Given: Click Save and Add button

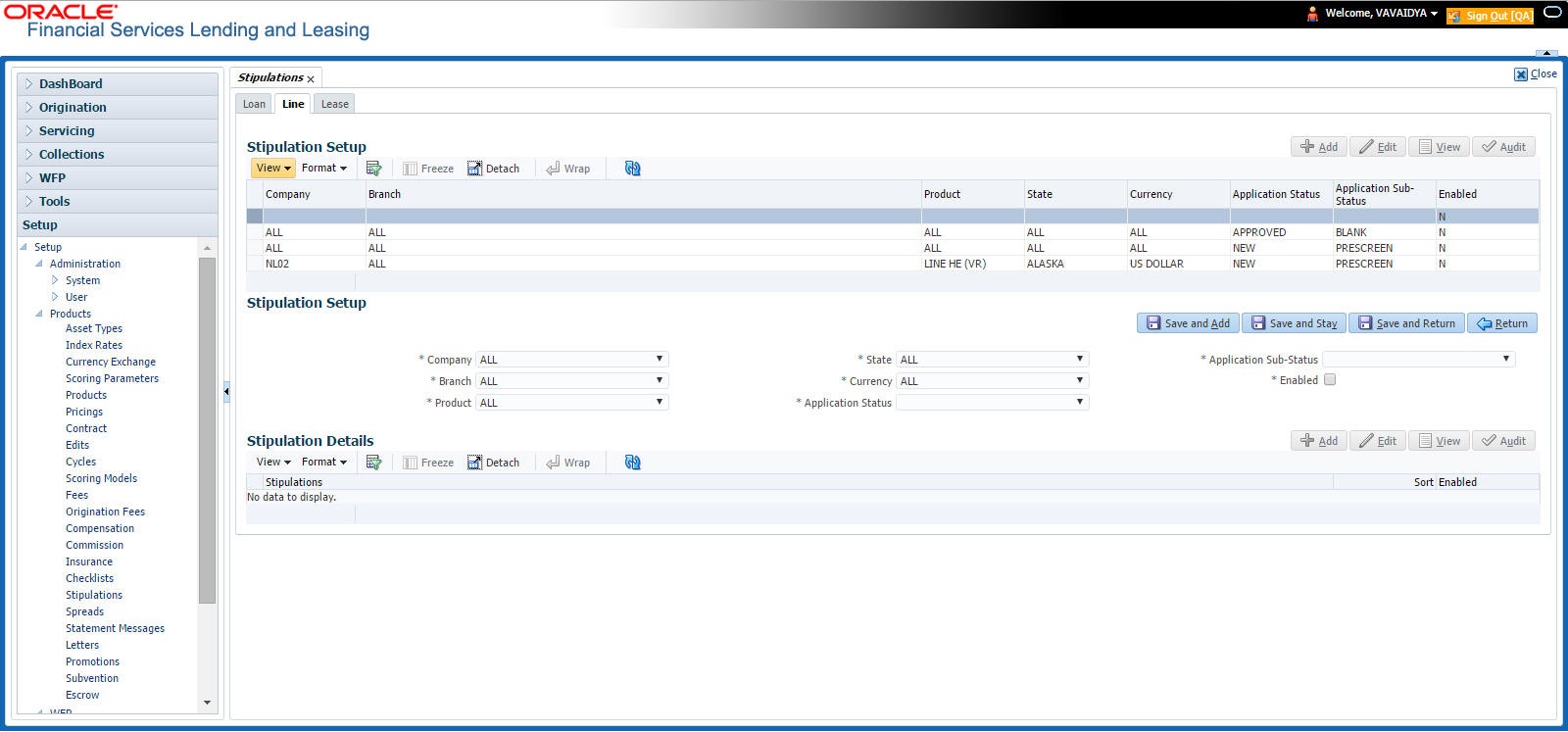Looking at the screenshot, I should pos(1188,323).
